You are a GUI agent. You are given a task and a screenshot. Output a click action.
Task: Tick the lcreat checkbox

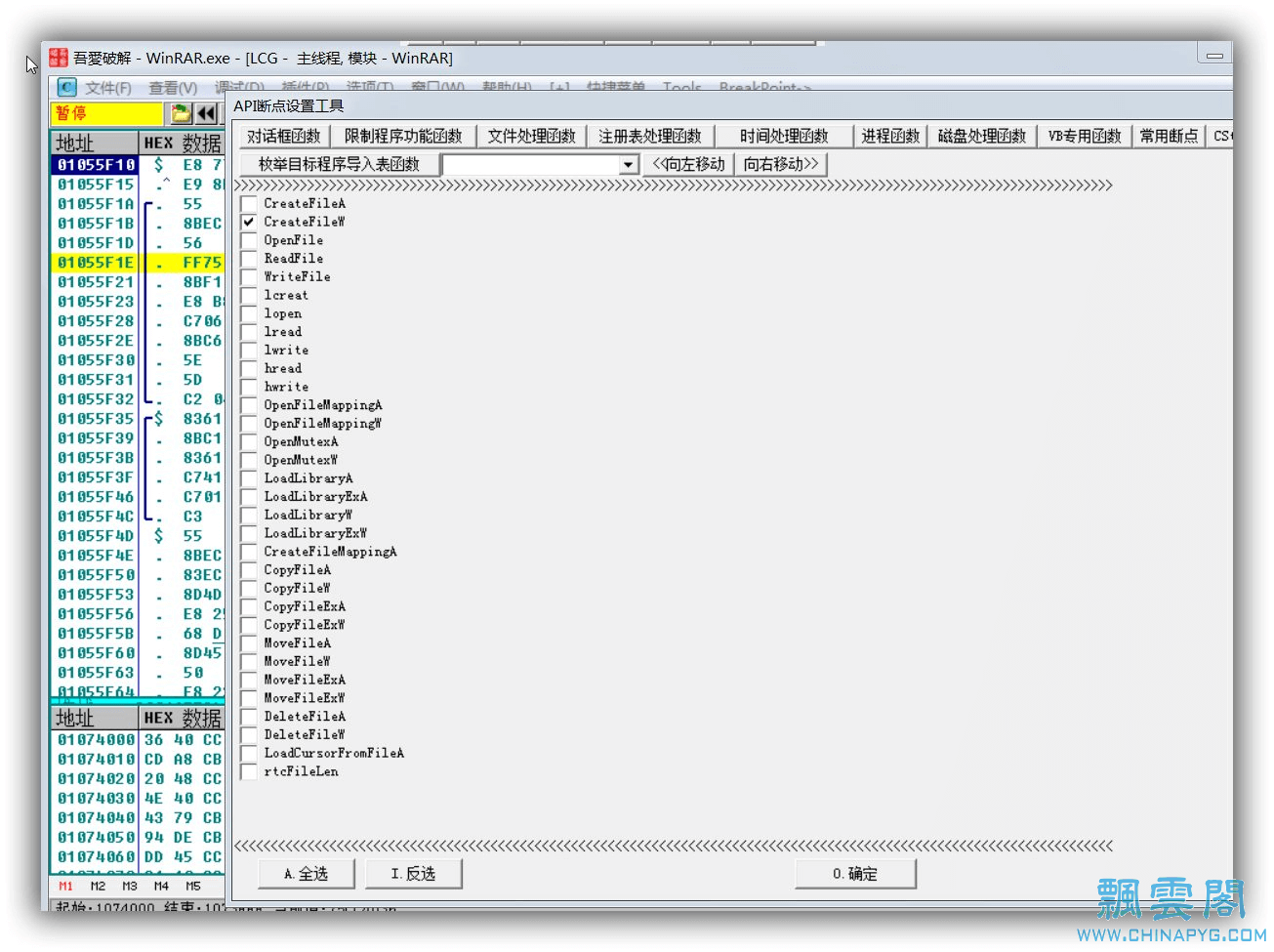(249, 295)
